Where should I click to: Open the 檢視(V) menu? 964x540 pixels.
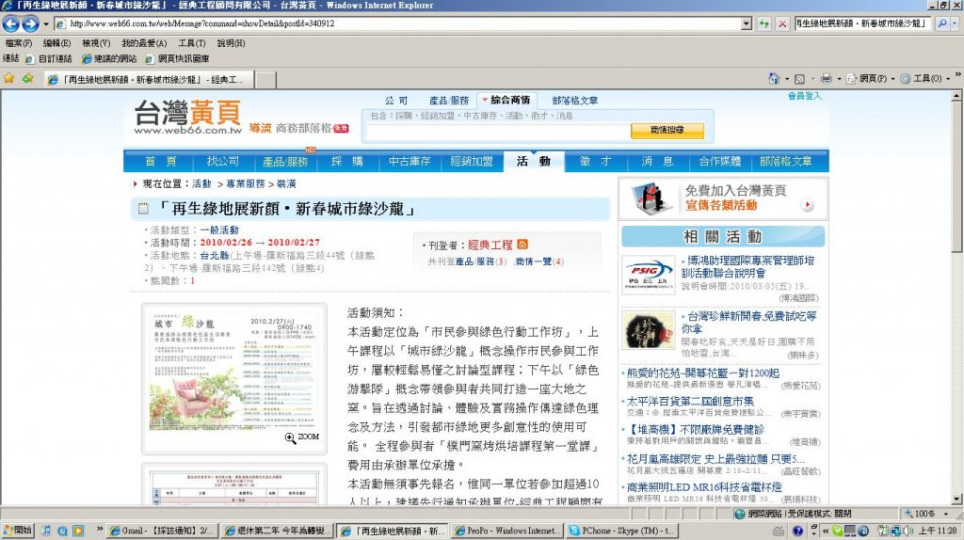[x=96, y=43]
